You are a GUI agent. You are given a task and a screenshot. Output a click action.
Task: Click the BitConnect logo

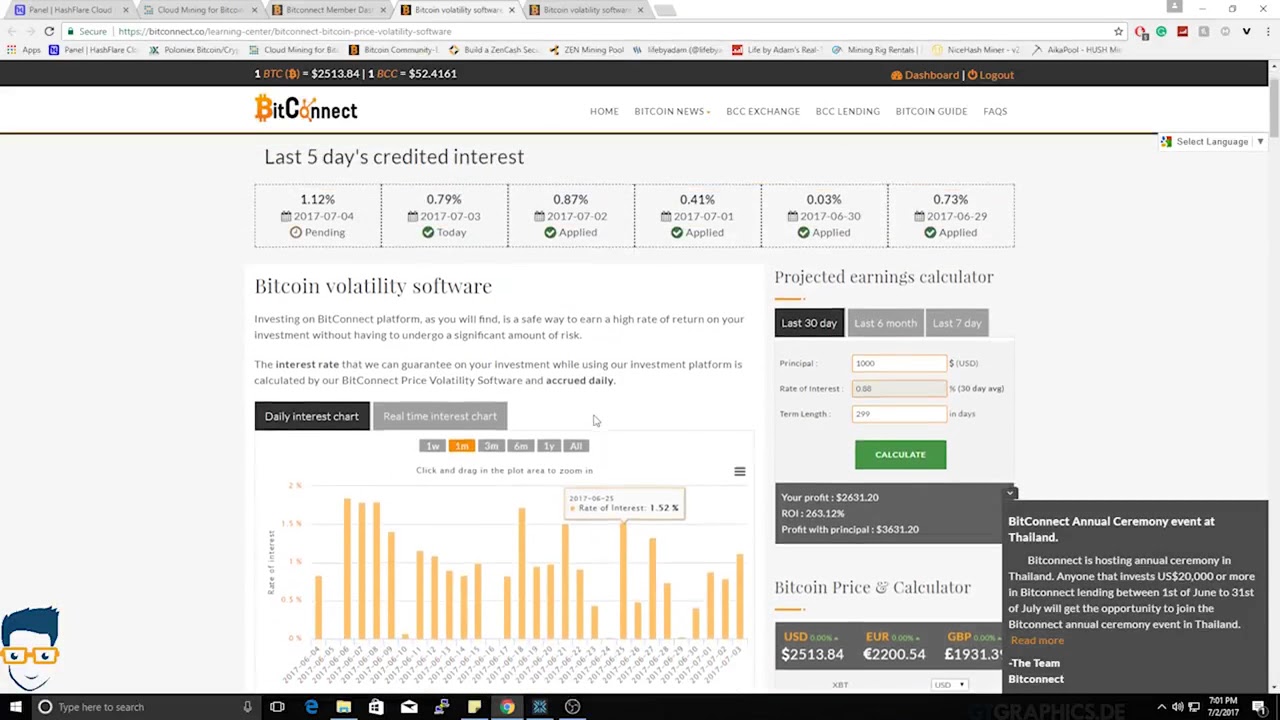(306, 109)
